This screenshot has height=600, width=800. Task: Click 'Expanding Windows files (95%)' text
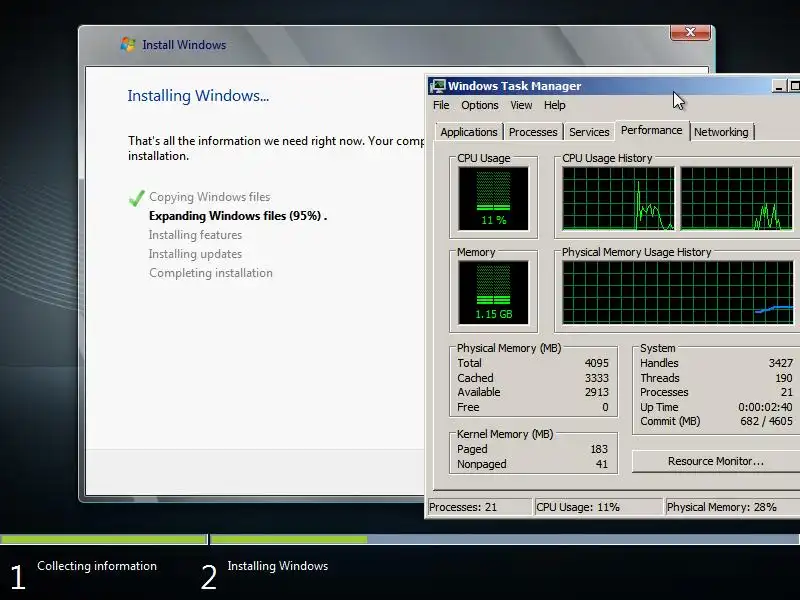click(235, 216)
